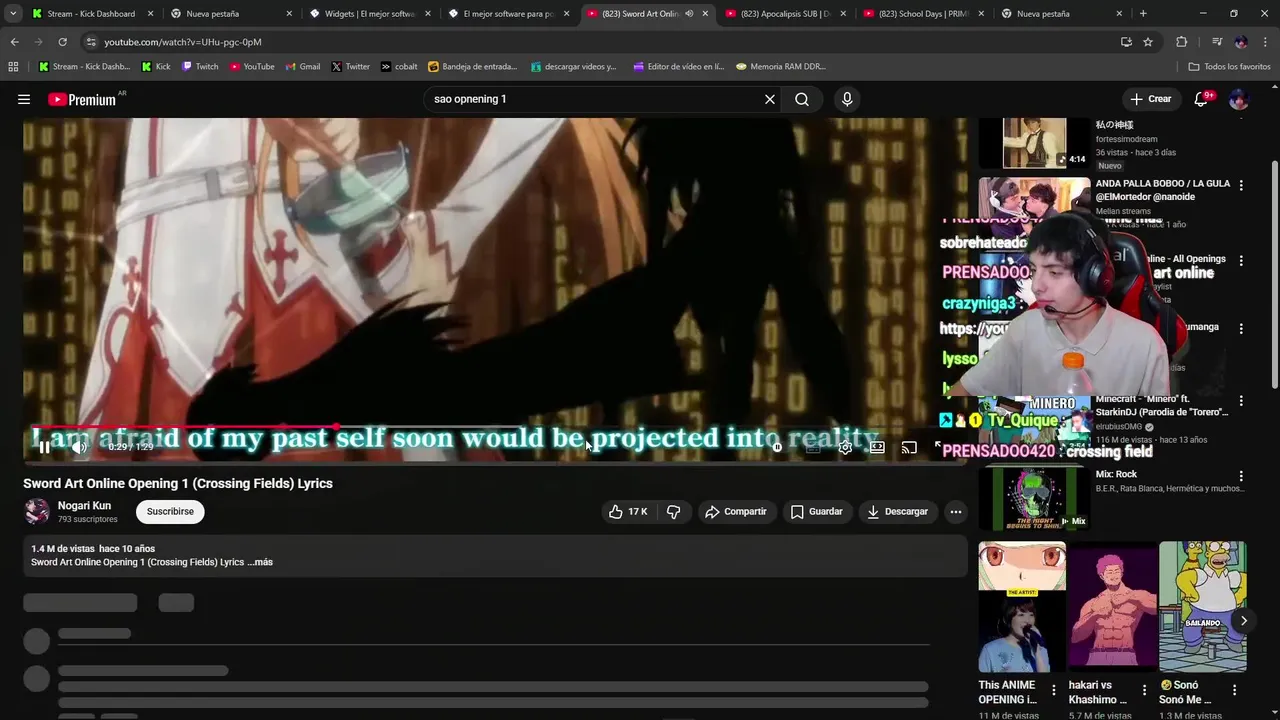
Task: Open the tab search dropdown arrow
Action: (12, 14)
